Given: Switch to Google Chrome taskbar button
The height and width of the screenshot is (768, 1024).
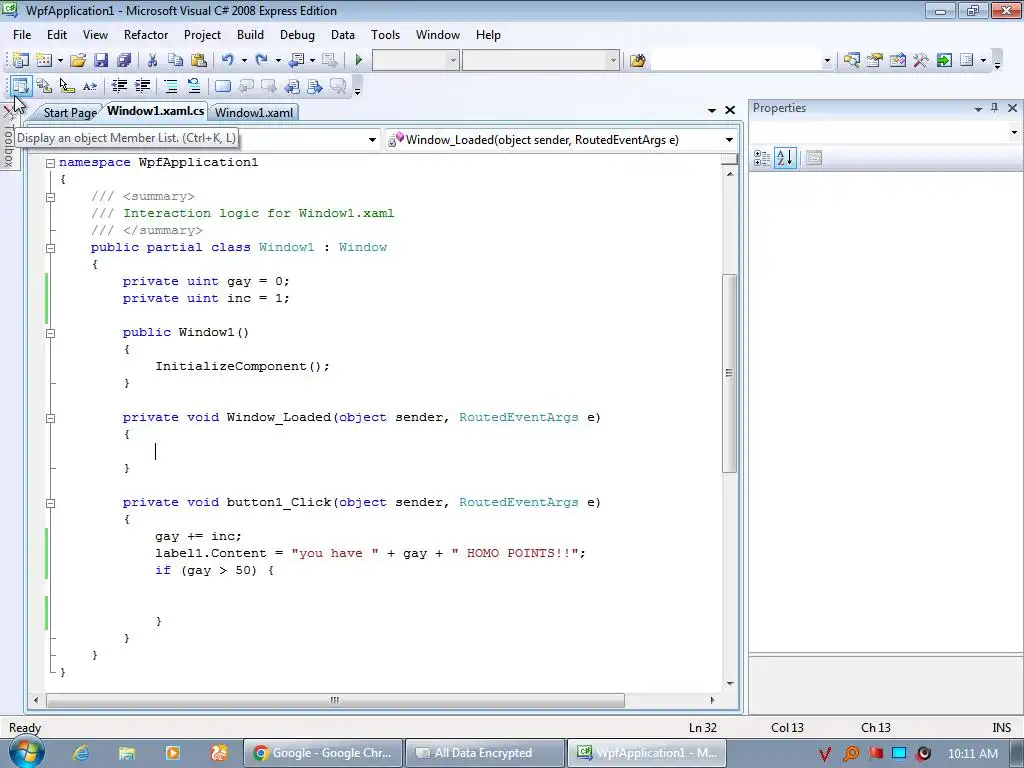Looking at the screenshot, I should (323, 753).
